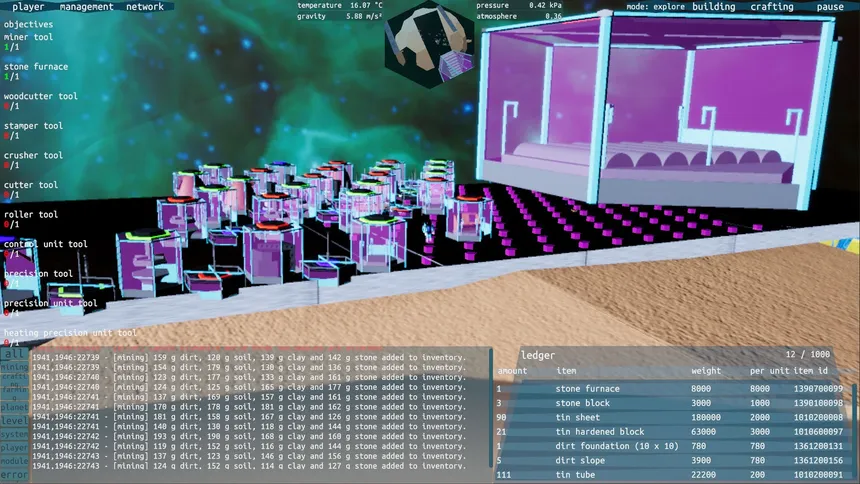Select 'tin sheet' ledger row
The image size is (860, 484).
[x=671, y=417]
